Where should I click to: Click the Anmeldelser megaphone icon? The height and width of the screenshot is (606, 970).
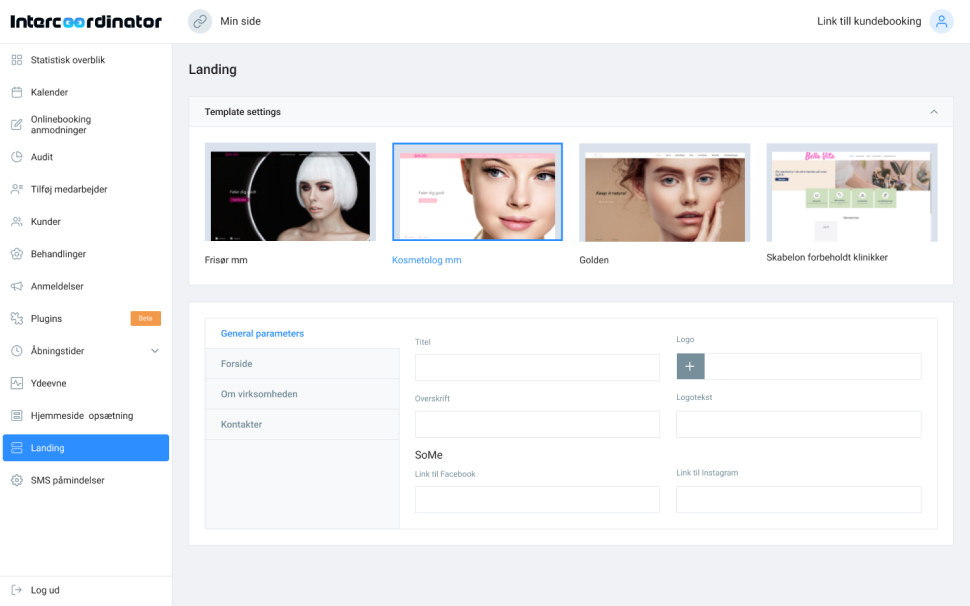click(x=17, y=286)
